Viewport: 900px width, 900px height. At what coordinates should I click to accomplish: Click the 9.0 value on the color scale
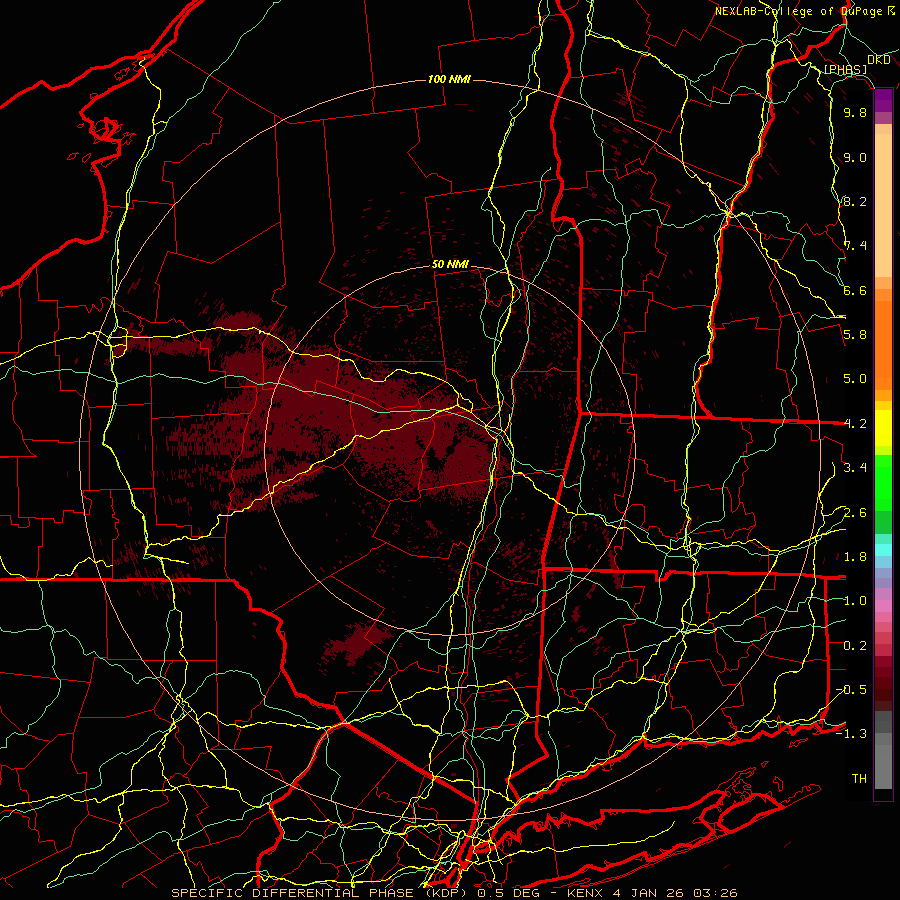855,157
